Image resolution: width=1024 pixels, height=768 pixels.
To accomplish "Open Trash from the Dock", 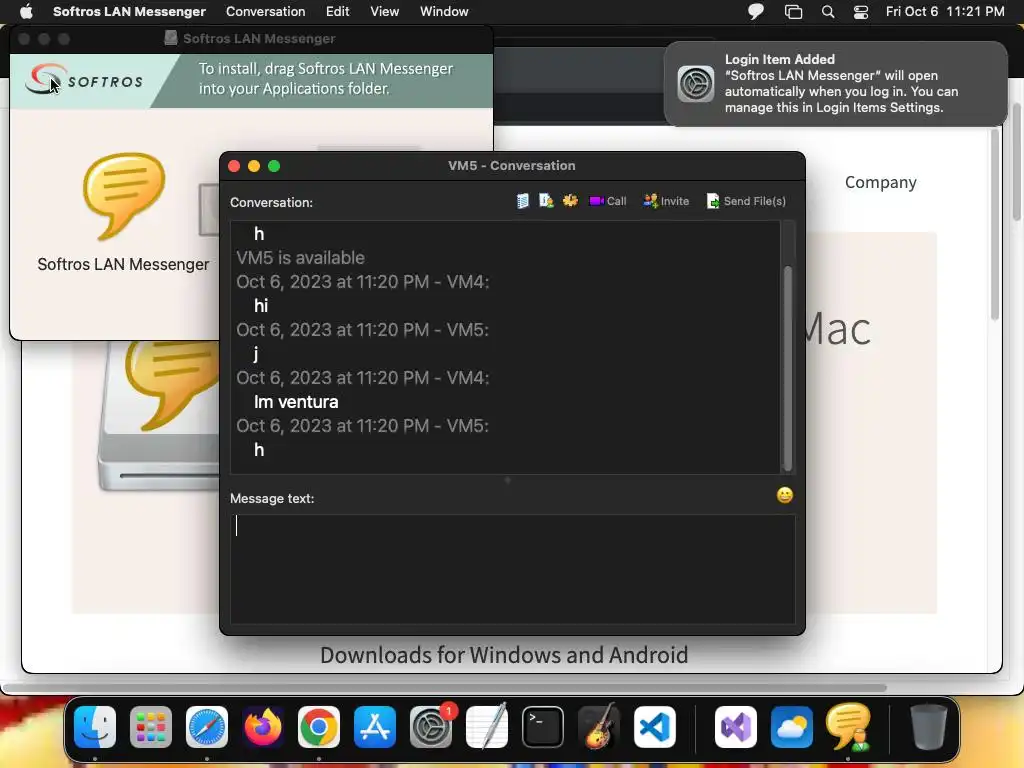I will pos(928,726).
